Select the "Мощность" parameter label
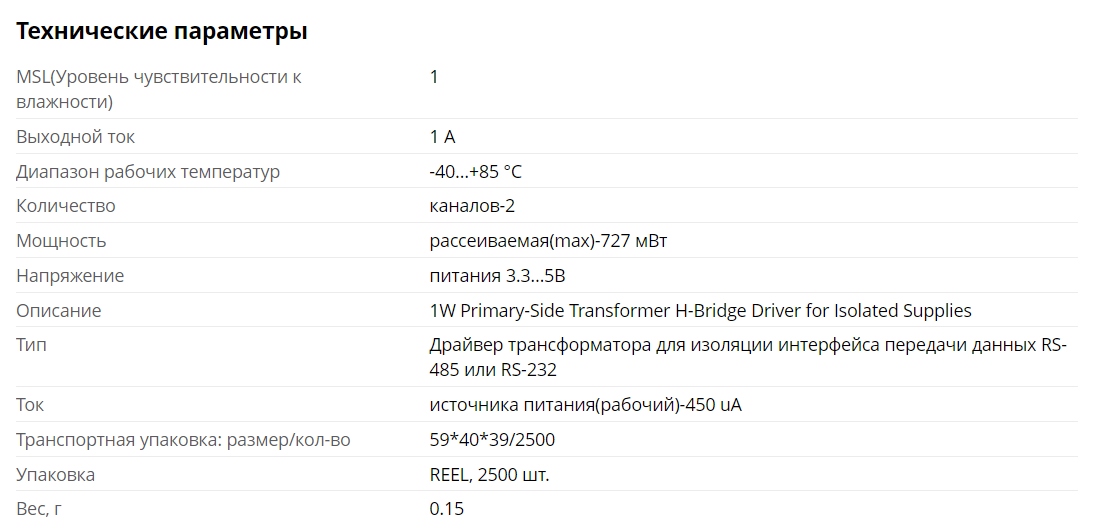The image size is (1115, 532). [61, 241]
